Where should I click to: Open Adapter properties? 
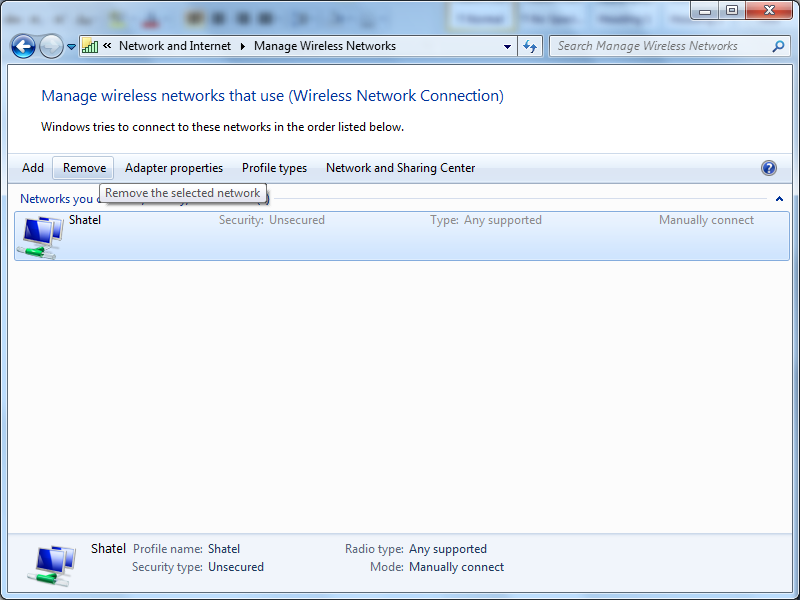(174, 168)
